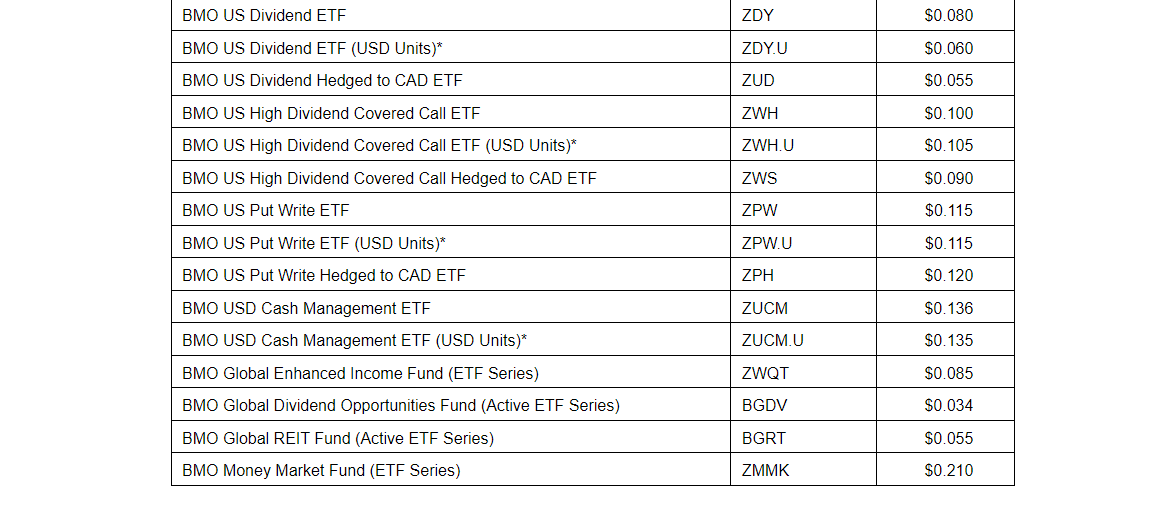Screen dimensions: 1149x519
Task: Select the $0.120 distribution amount
Action: (x=948, y=276)
